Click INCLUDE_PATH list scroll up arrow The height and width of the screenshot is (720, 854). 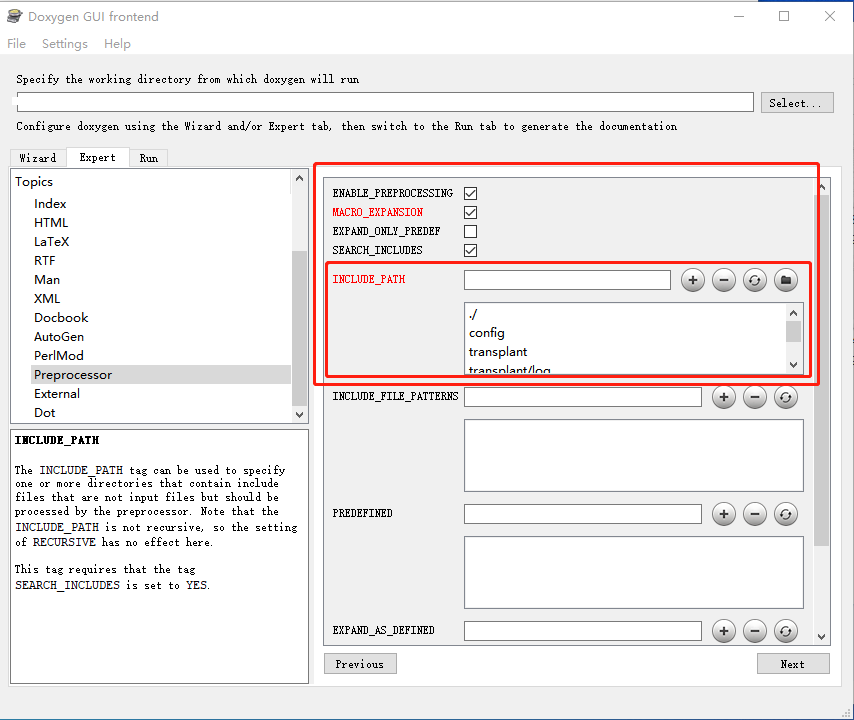(794, 313)
